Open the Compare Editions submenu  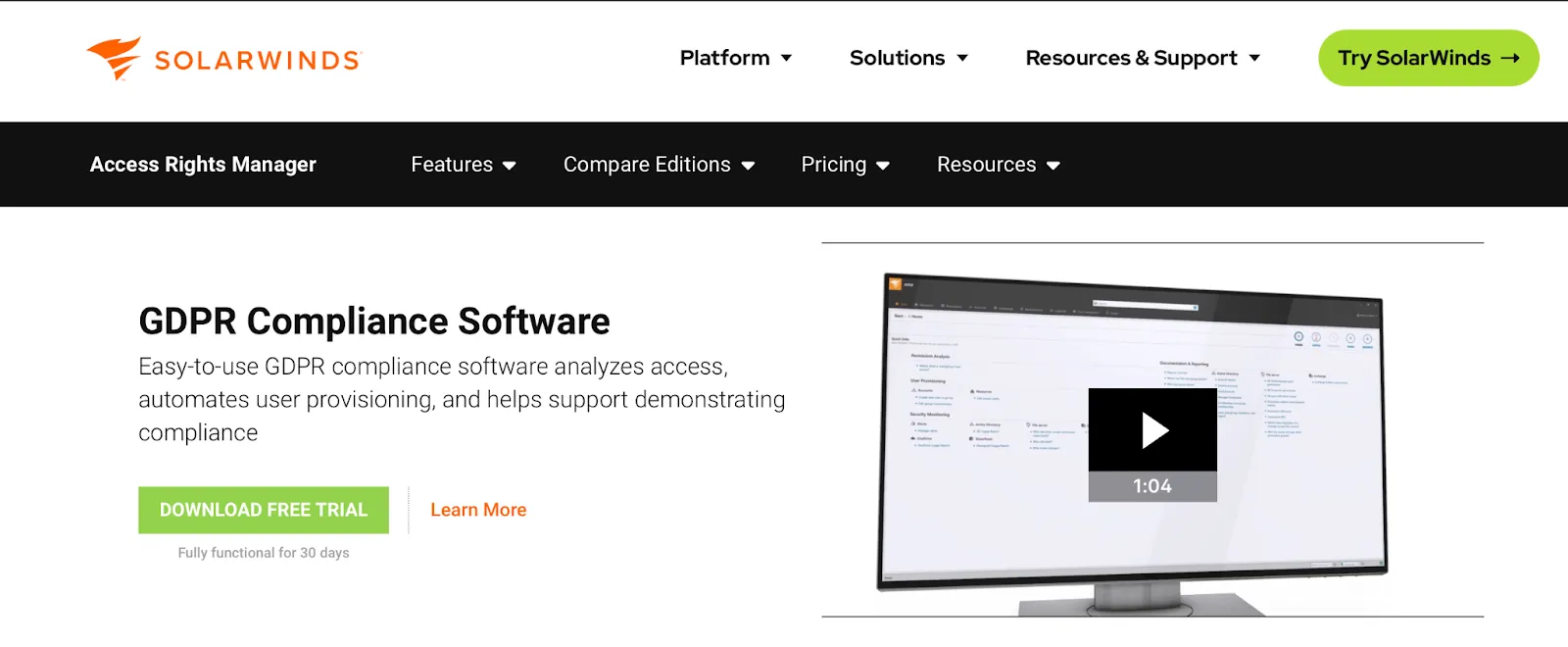pos(647,165)
